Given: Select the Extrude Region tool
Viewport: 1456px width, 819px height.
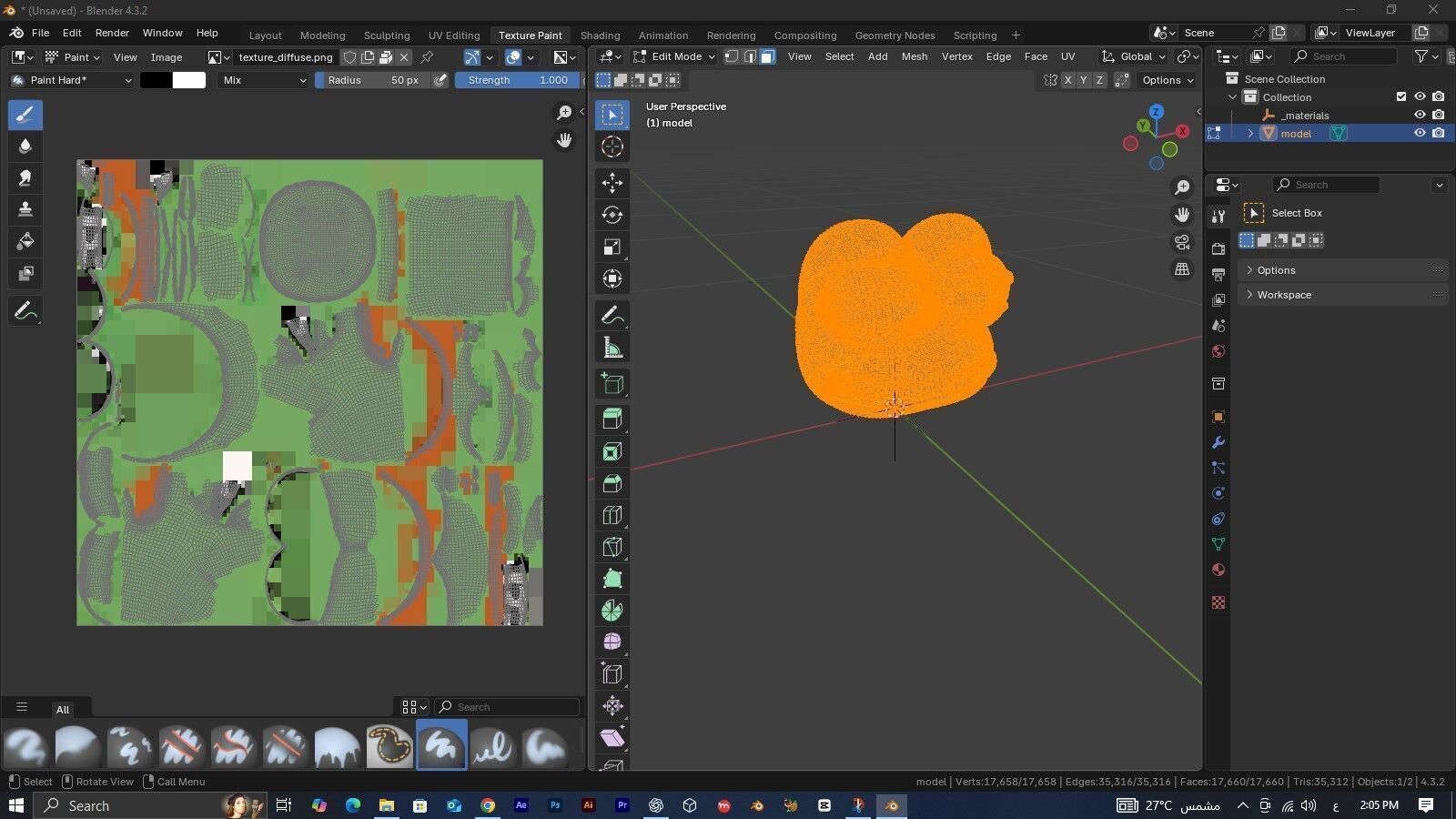Looking at the screenshot, I should pyautogui.click(x=612, y=420).
